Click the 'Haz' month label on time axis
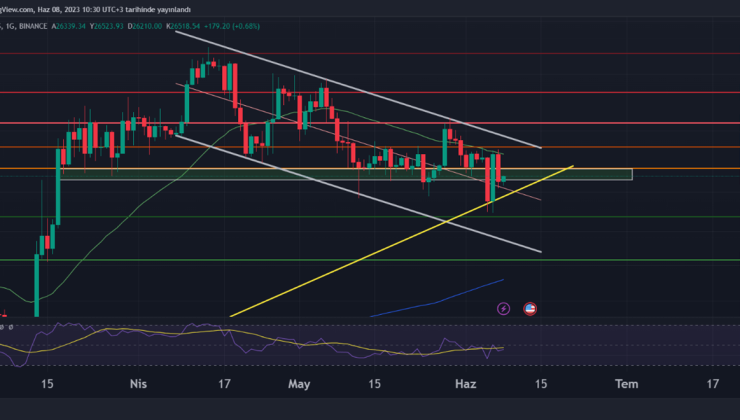Image resolution: width=740 pixels, height=420 pixels. [465, 384]
